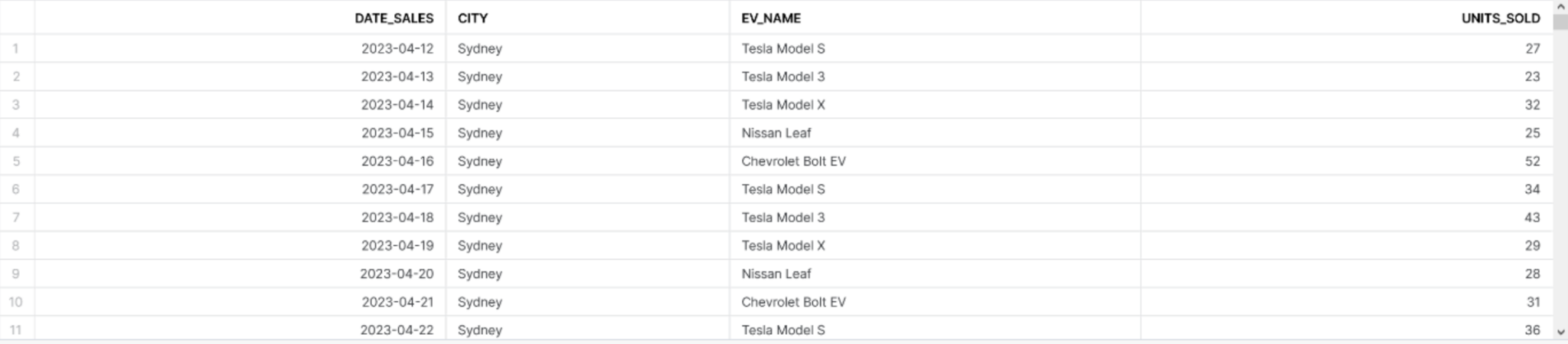1568x344 pixels.
Task: Click the 2023-04-21 date cell
Action: click(240, 302)
